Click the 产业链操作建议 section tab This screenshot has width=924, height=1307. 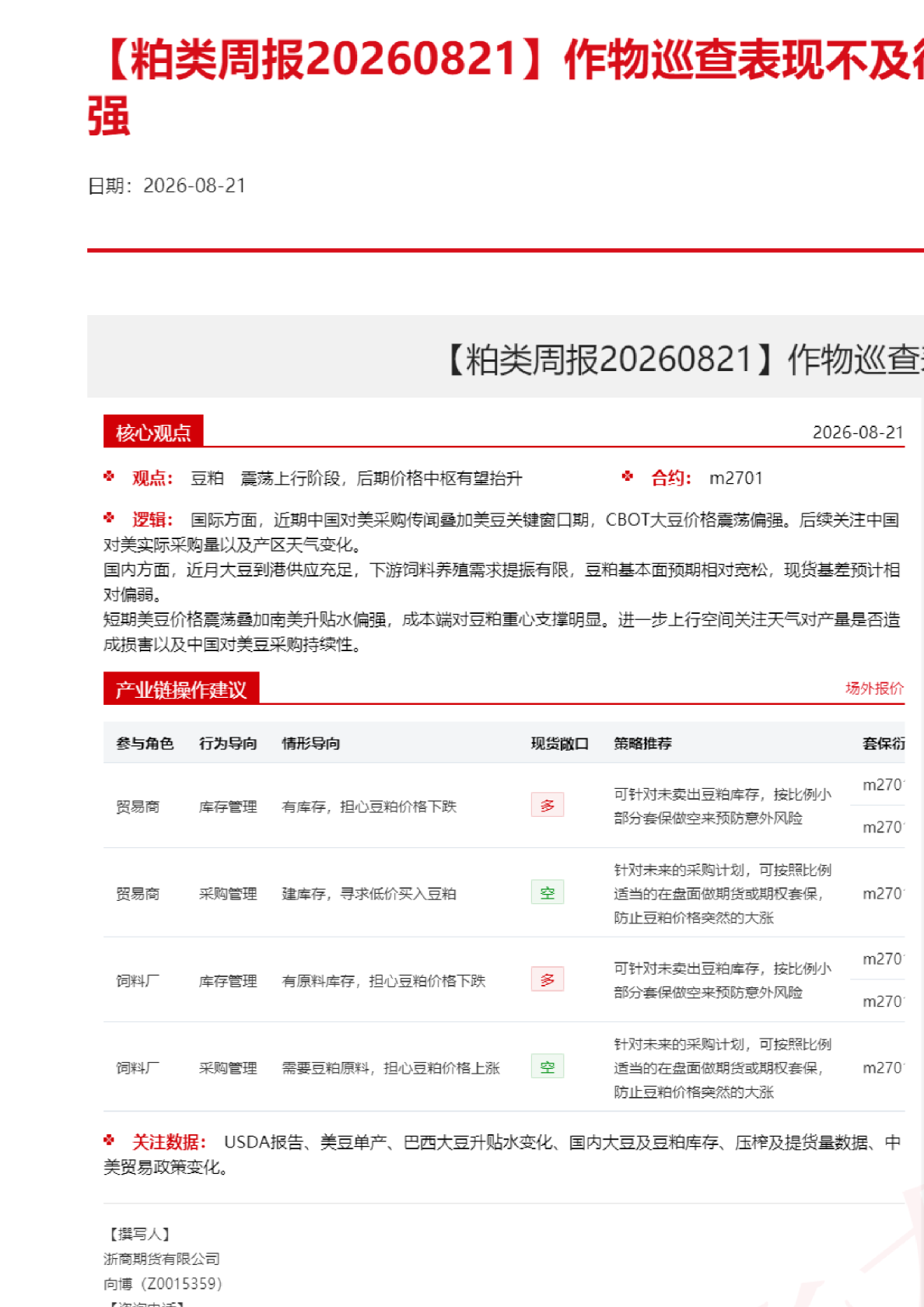click(x=181, y=689)
